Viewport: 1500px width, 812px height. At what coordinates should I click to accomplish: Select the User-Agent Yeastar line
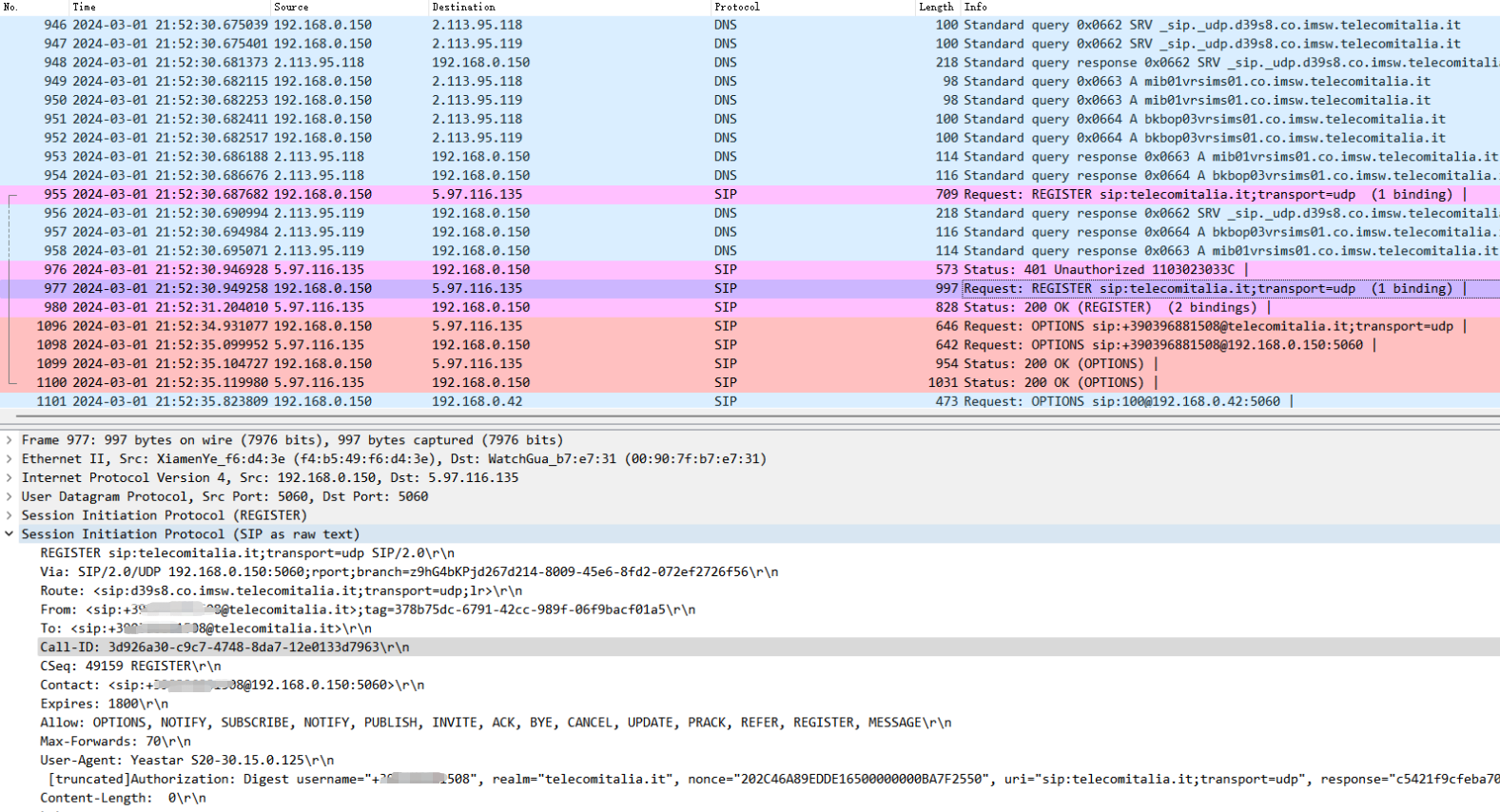pos(186,761)
